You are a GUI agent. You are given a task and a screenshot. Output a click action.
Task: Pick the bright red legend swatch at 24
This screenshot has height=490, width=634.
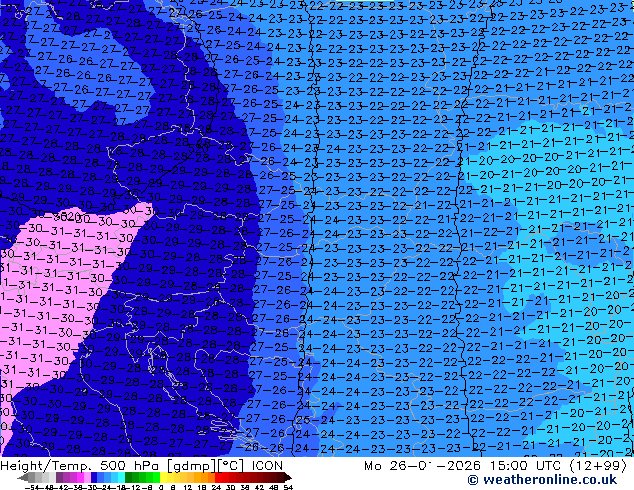tap(218, 477)
